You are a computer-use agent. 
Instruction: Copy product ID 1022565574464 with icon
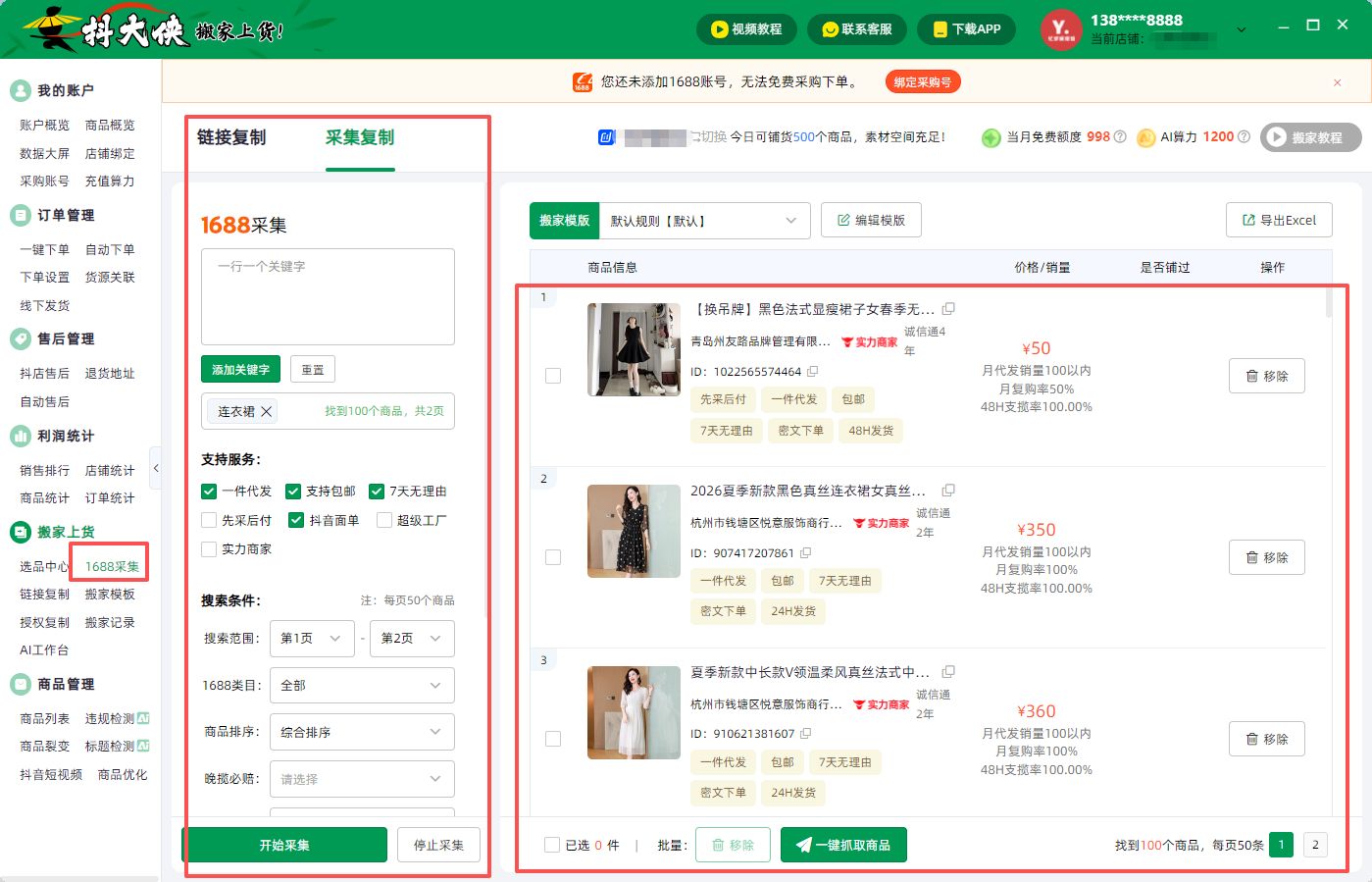coord(812,372)
